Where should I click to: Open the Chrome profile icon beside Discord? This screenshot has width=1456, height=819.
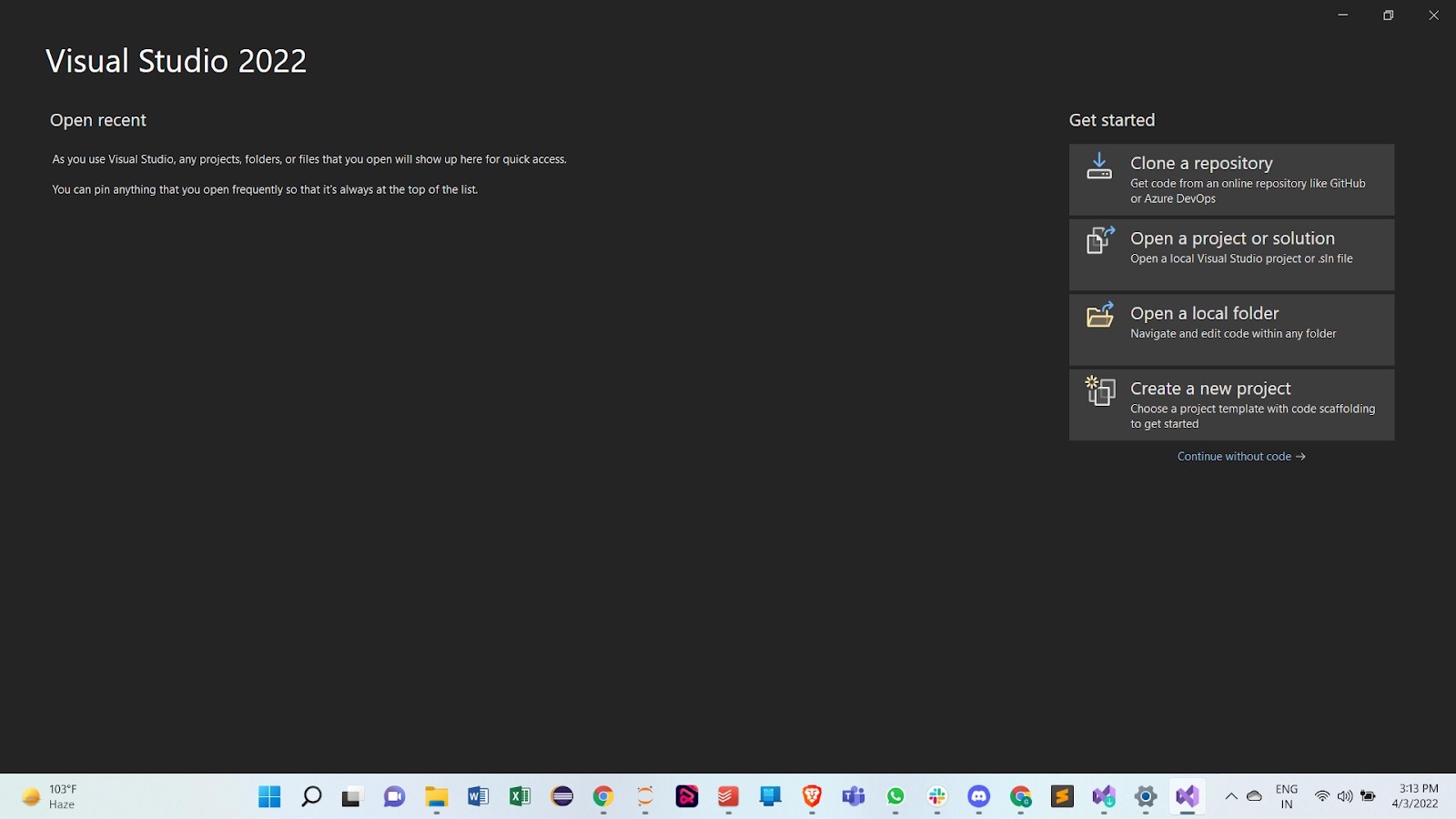click(1021, 797)
